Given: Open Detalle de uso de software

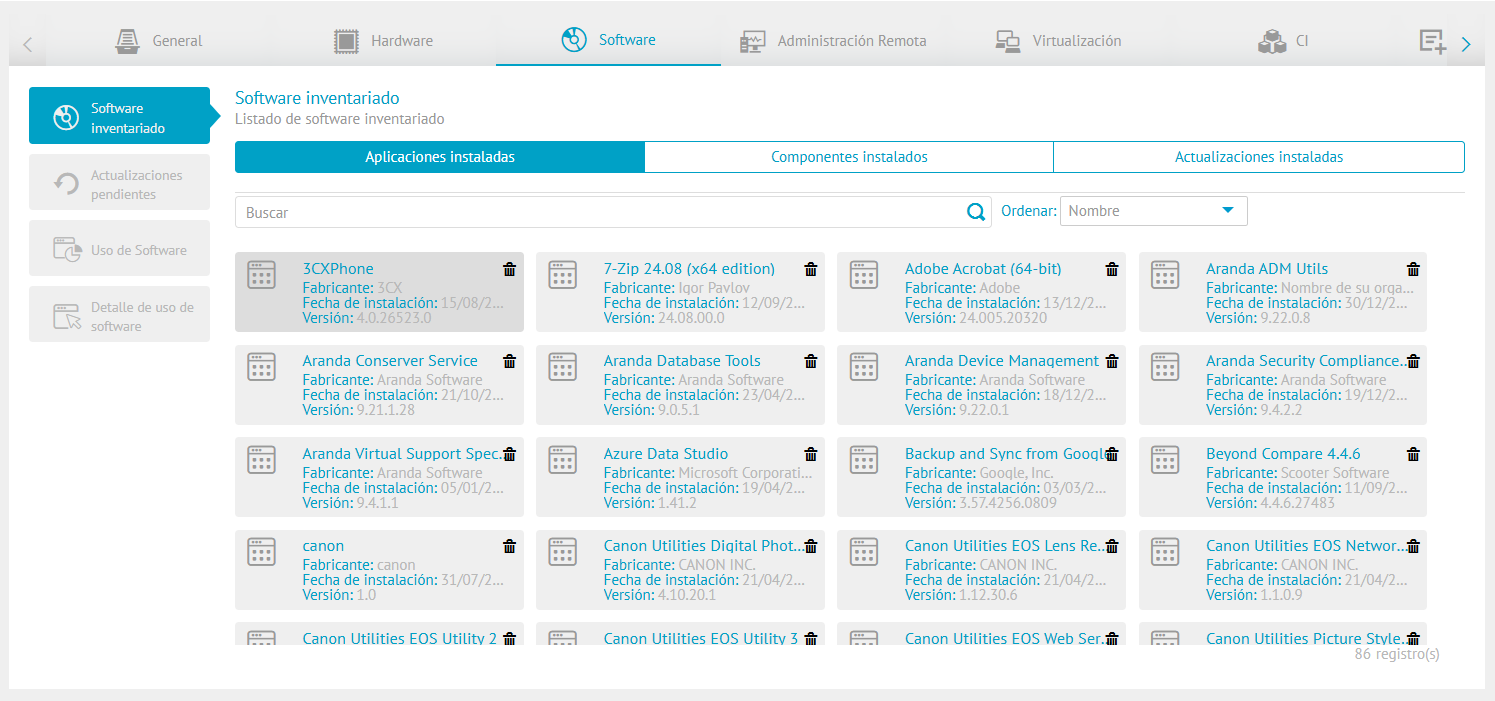Looking at the screenshot, I should coord(119,316).
